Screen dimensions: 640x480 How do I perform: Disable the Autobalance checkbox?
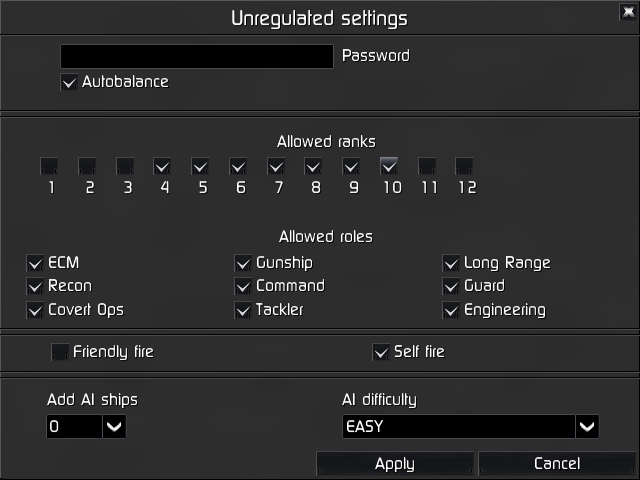point(69,82)
